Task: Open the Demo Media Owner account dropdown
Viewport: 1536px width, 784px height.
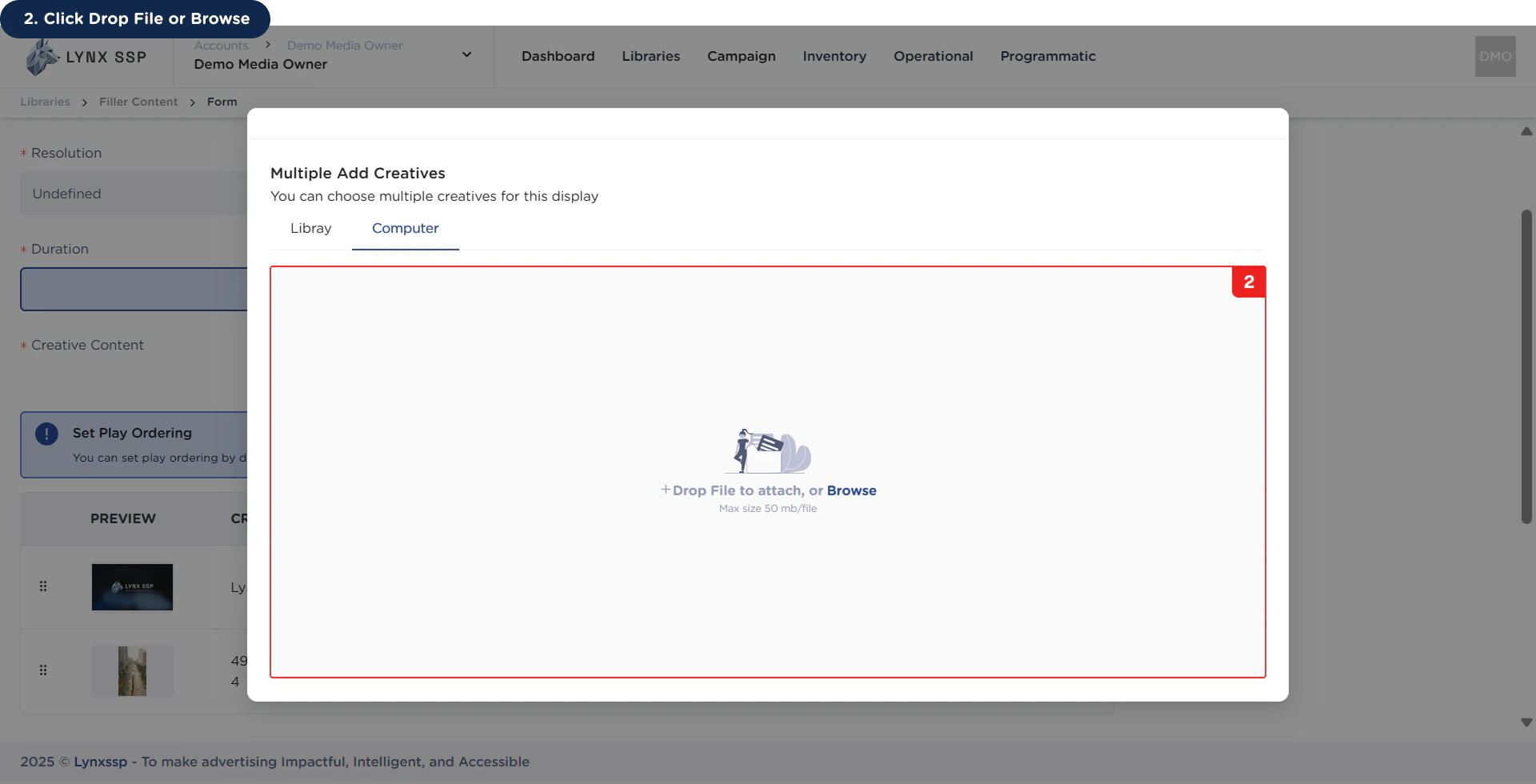Action: 466,54
